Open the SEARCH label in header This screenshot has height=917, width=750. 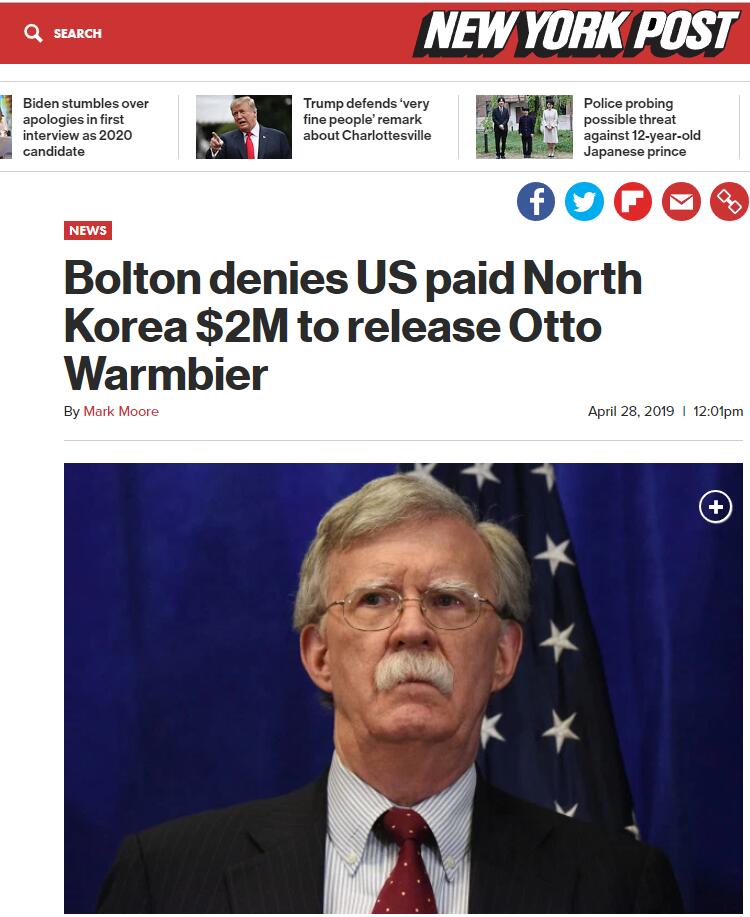pyautogui.click(x=77, y=33)
